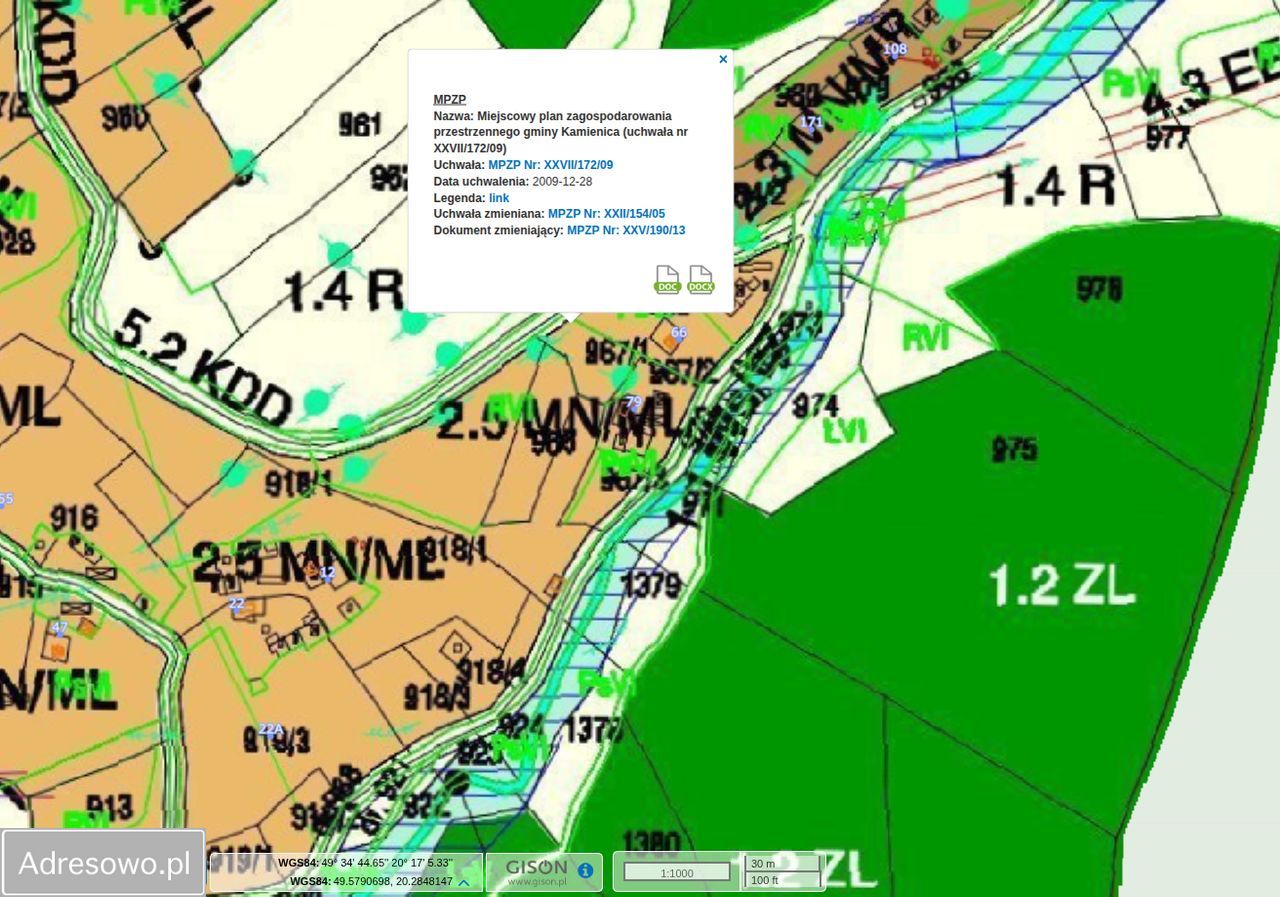Viewport: 1280px width, 897px height.
Task: Select the adoption date 2009-12-28
Action: tap(562, 182)
